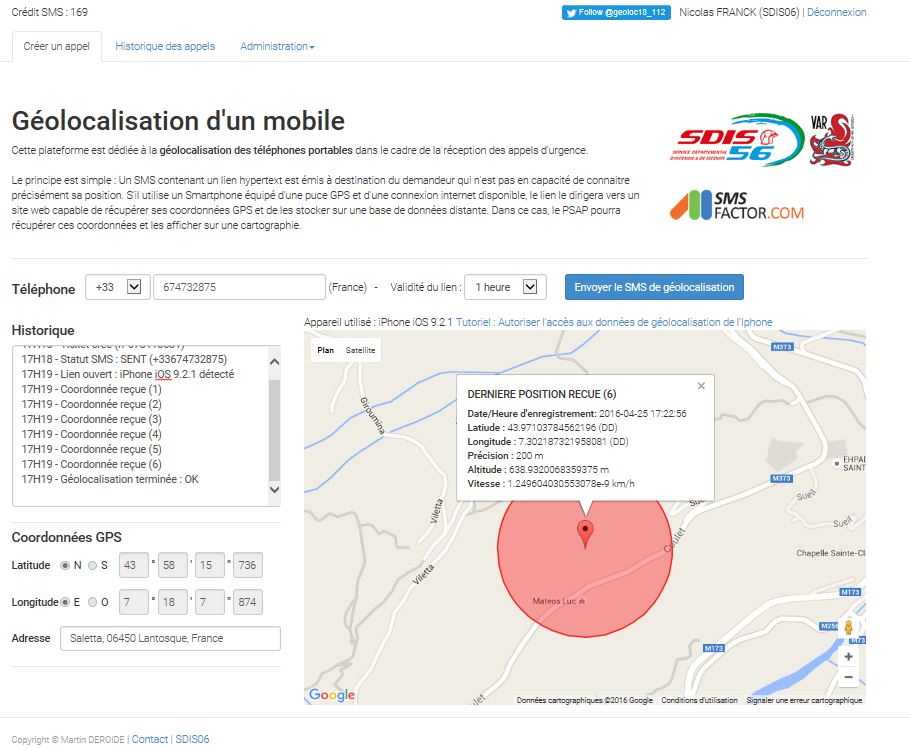Screen dimensions: 909x748
Task: Click the Altitude value in popup
Action: coord(559,470)
